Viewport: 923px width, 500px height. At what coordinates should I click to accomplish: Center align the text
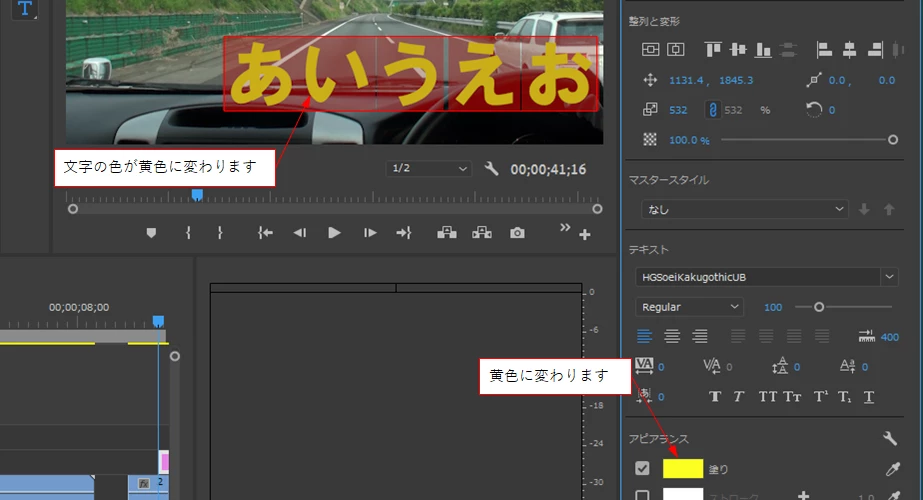pyautogui.click(x=672, y=336)
